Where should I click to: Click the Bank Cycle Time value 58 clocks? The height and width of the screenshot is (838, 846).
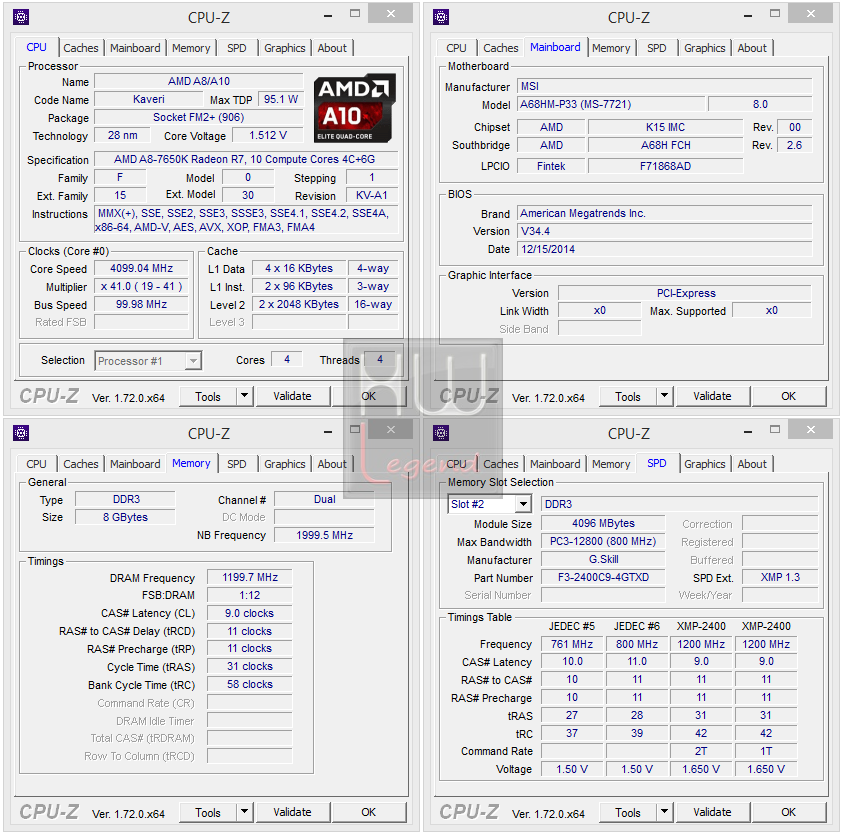click(x=250, y=684)
